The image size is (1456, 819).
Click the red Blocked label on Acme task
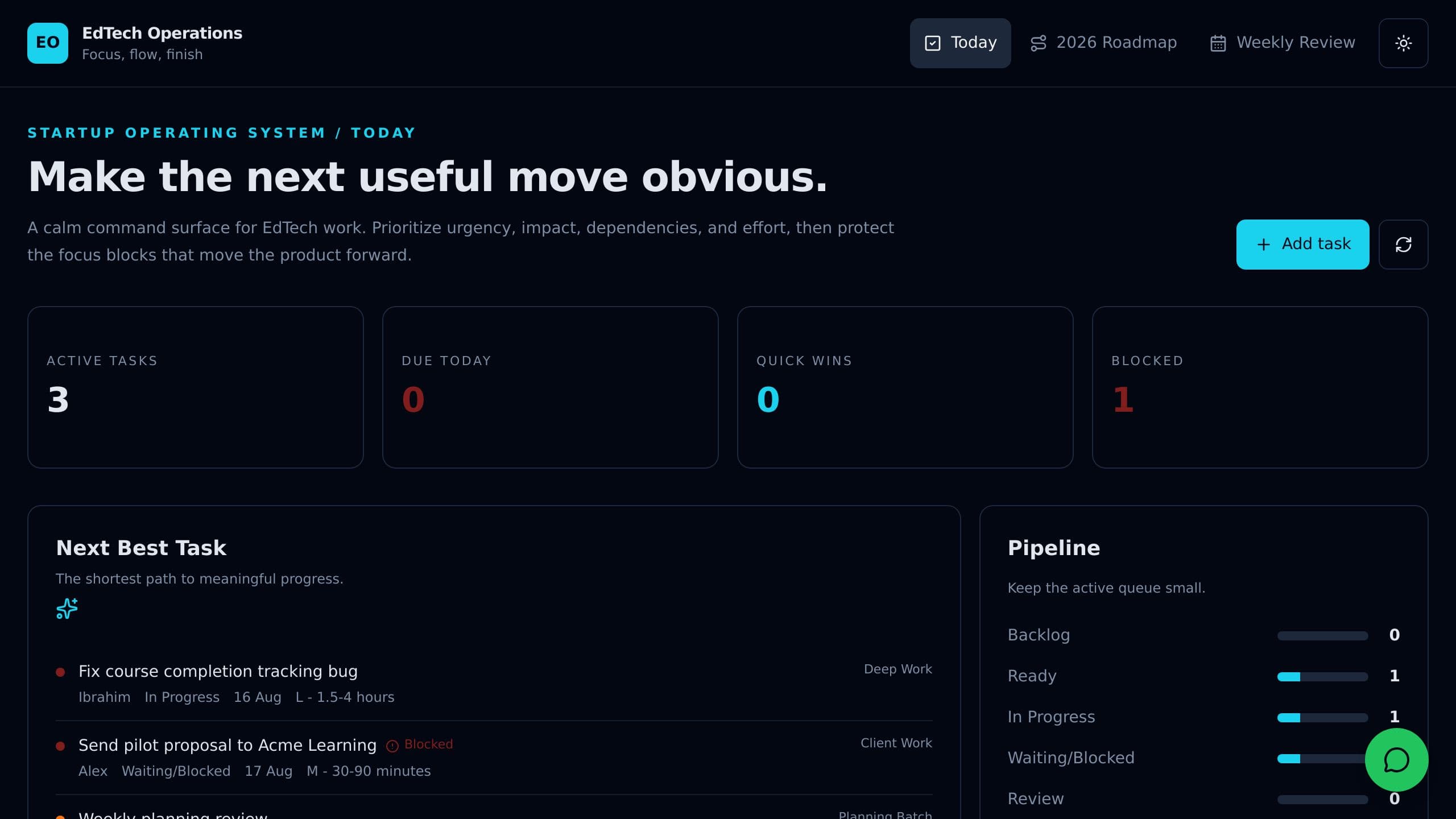(x=429, y=744)
